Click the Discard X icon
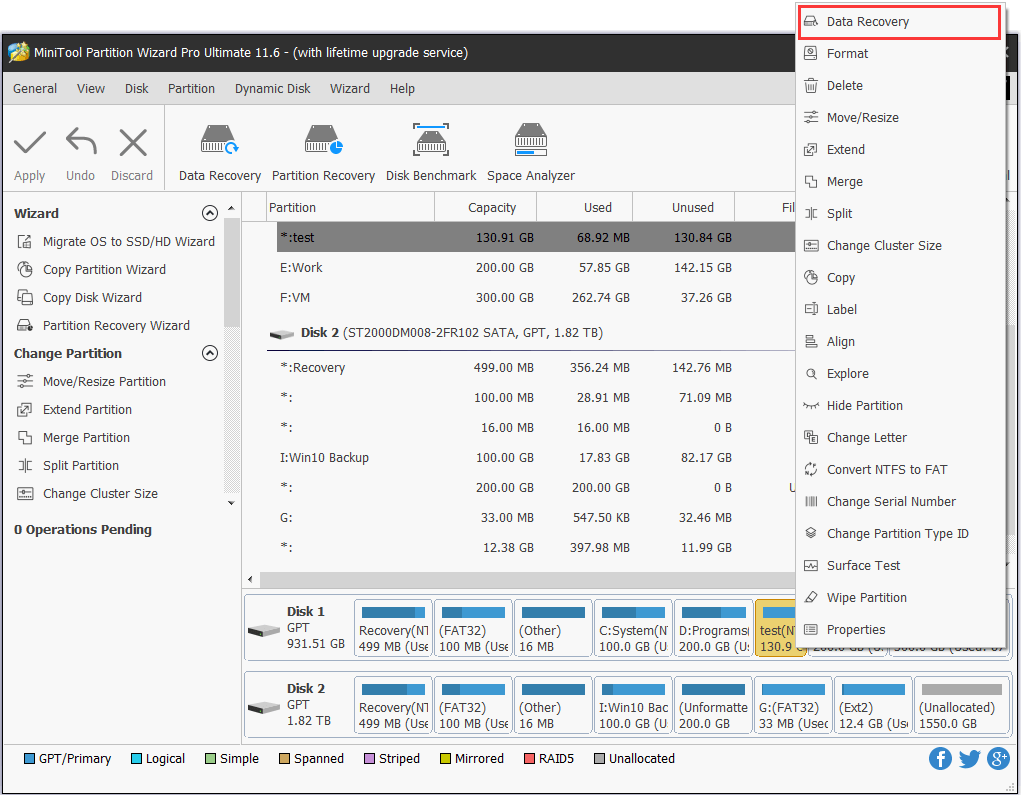Screen dimensions: 1021x795 133,143
